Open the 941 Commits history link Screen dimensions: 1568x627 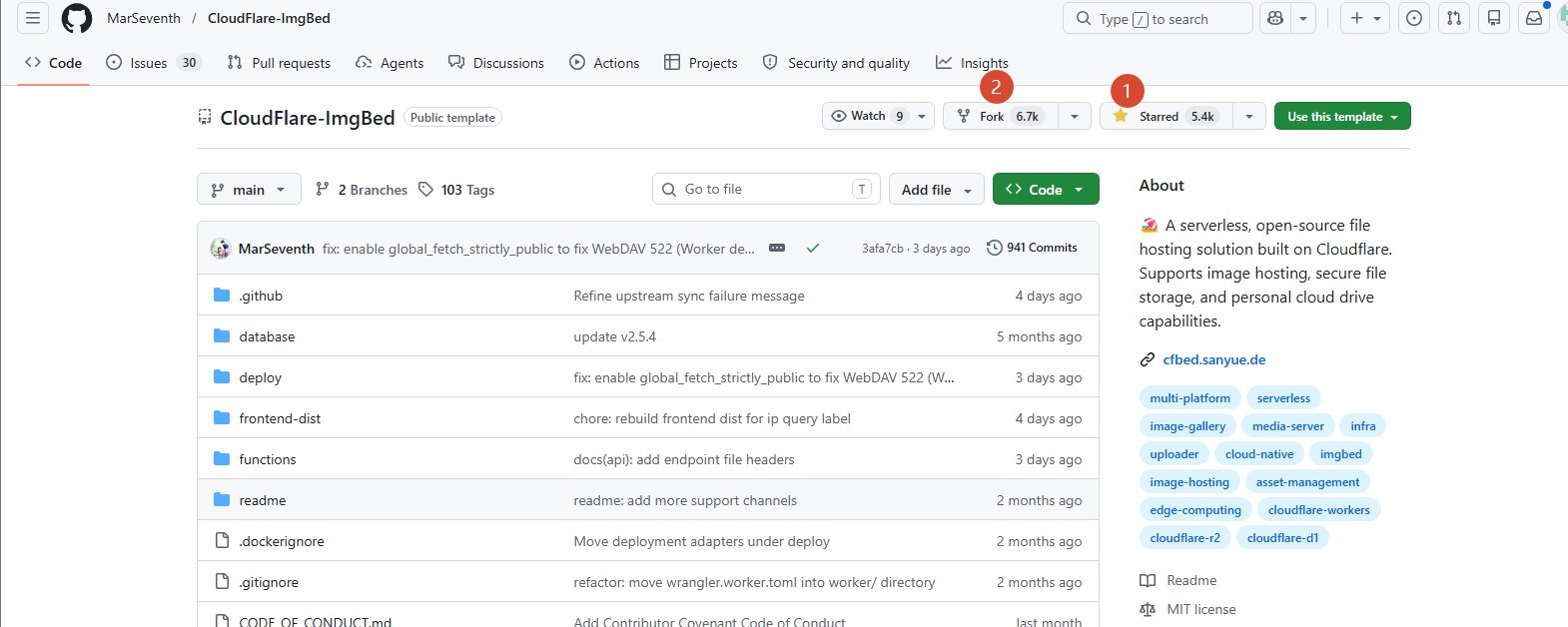pyautogui.click(x=1032, y=248)
